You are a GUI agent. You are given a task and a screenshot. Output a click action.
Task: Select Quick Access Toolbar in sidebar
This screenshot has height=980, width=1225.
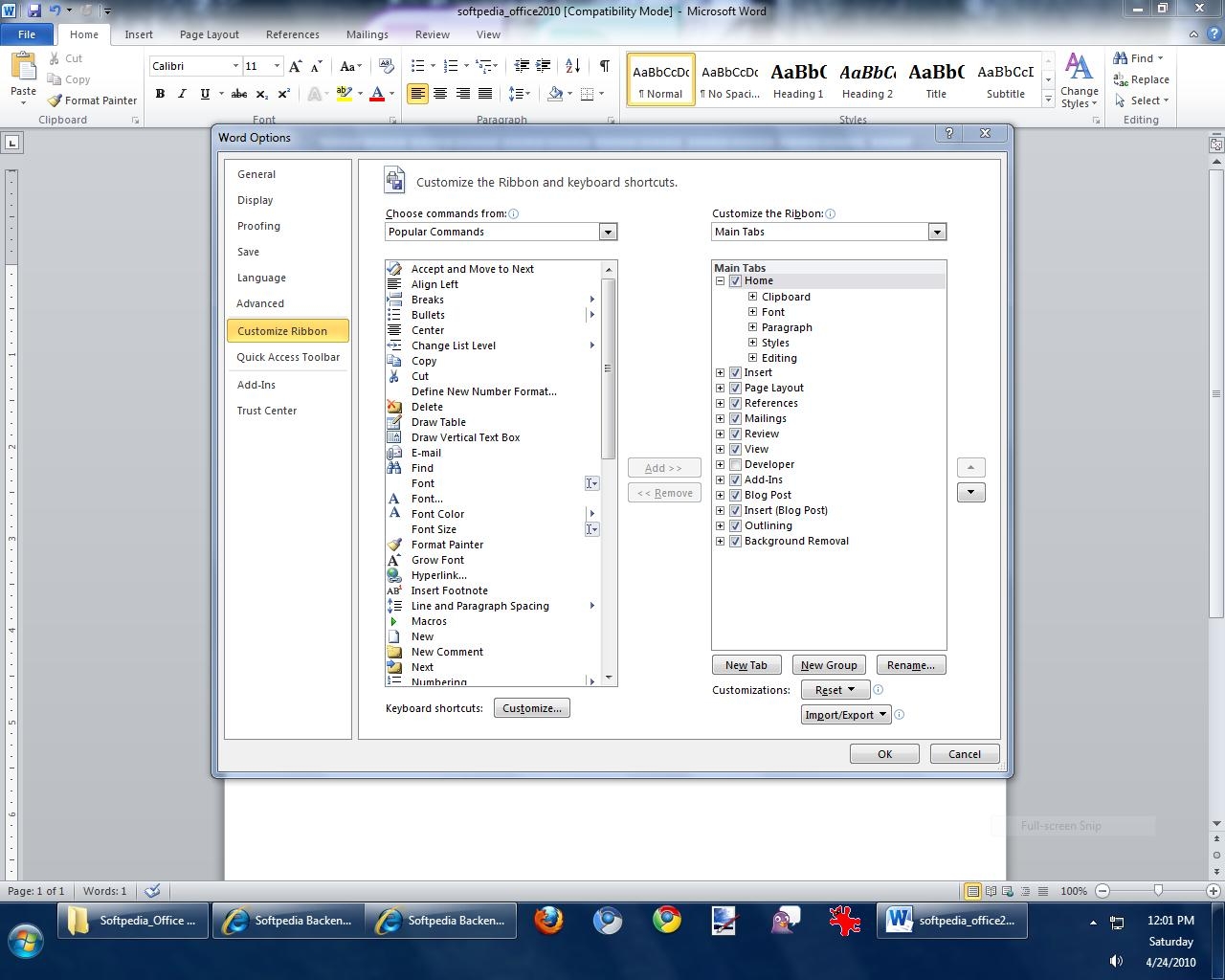tap(288, 357)
